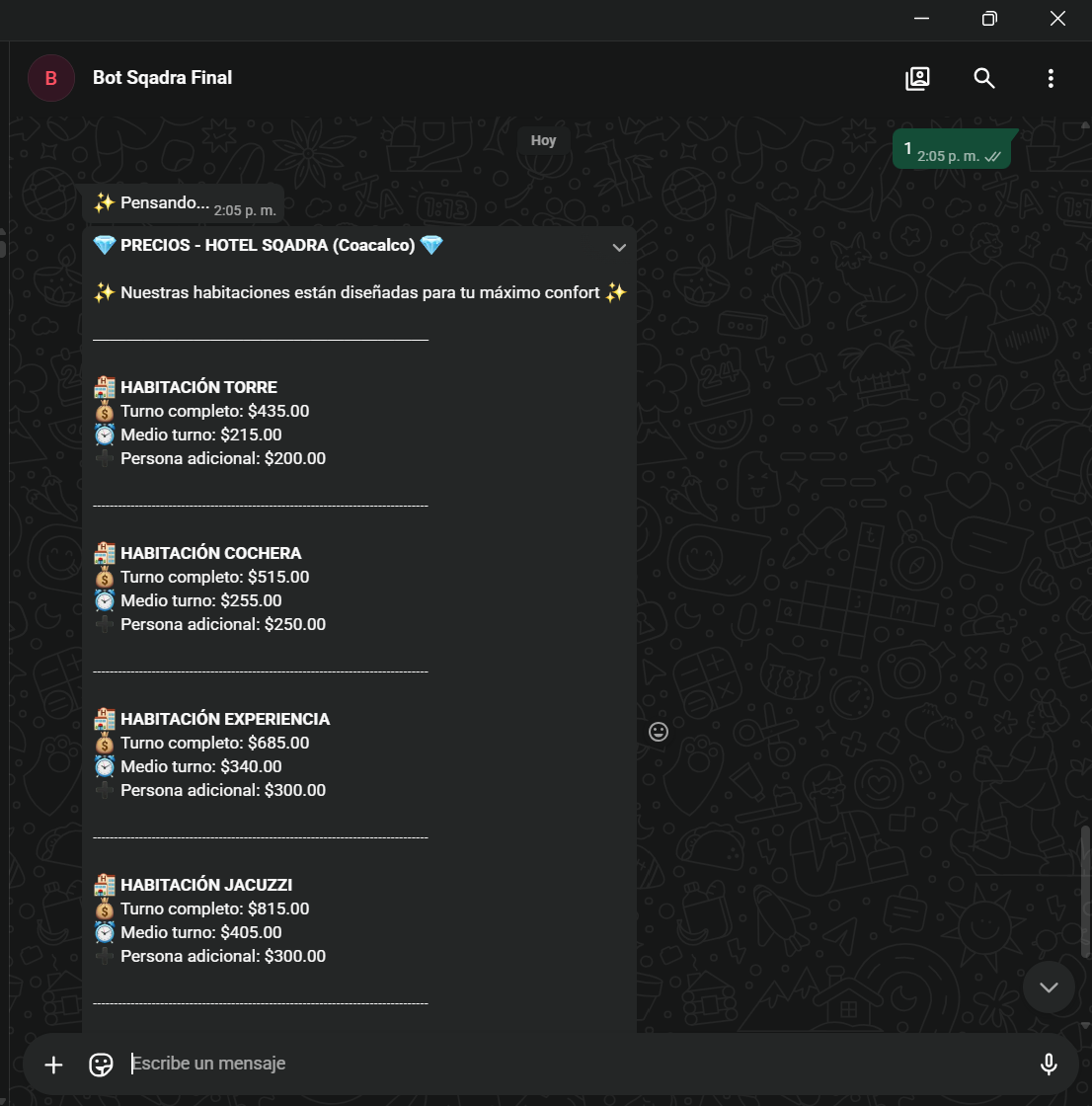Close the WhatsApp window
Image resolution: width=1092 pixels, height=1106 pixels.
pyautogui.click(x=1057, y=19)
